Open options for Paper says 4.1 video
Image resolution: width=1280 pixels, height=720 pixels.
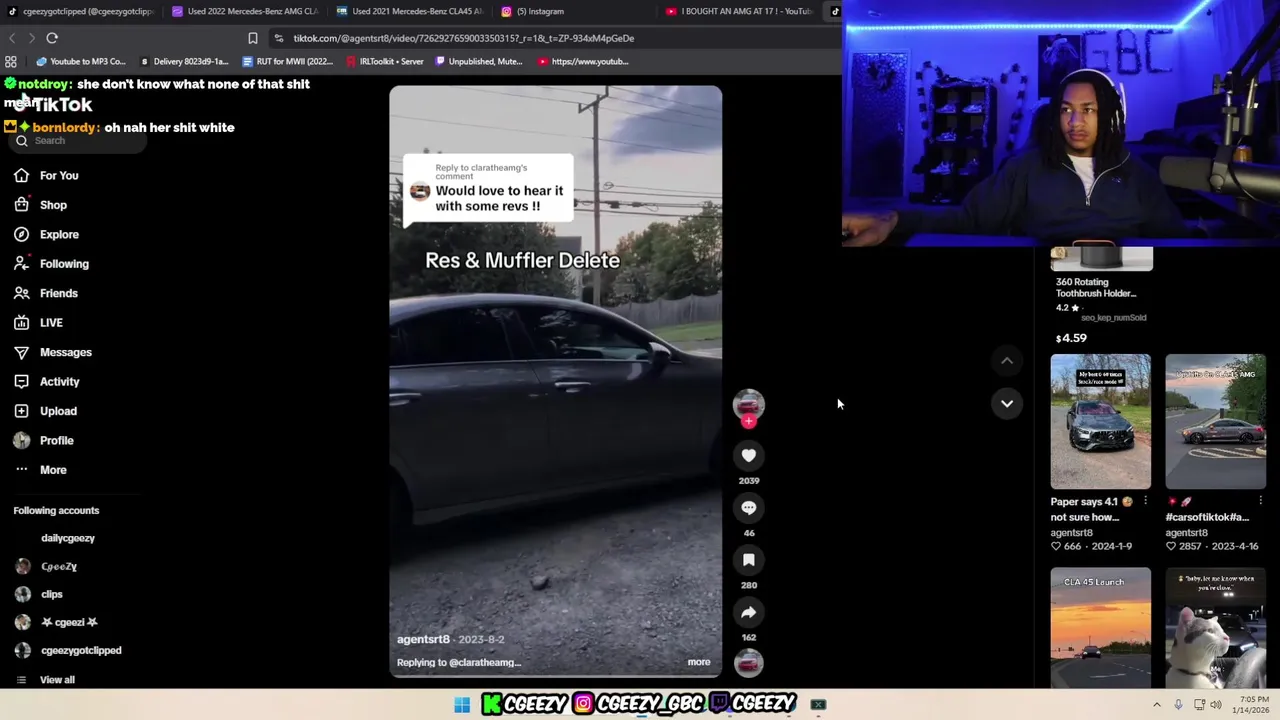coord(1145,501)
